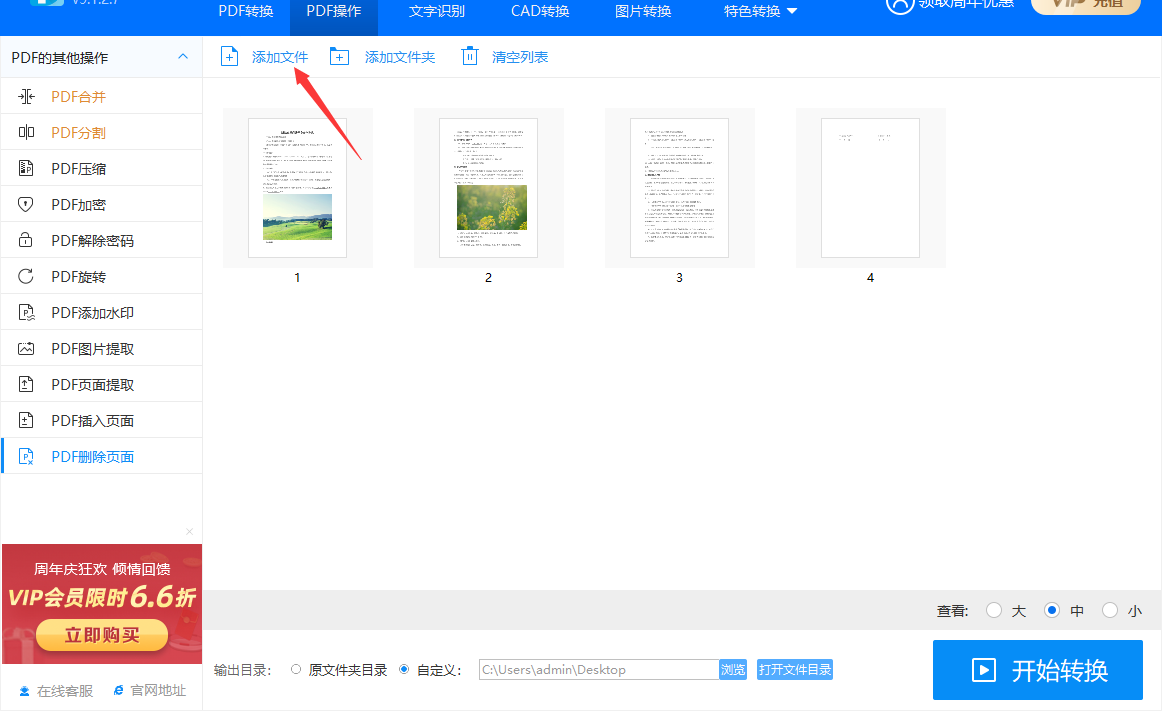Click the PDF插入页面 insert icon
Screen dimensions: 1162x711
[26, 420]
